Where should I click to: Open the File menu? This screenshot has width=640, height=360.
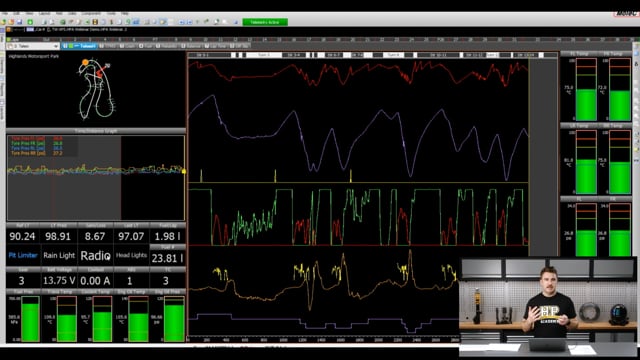tap(5, 13)
